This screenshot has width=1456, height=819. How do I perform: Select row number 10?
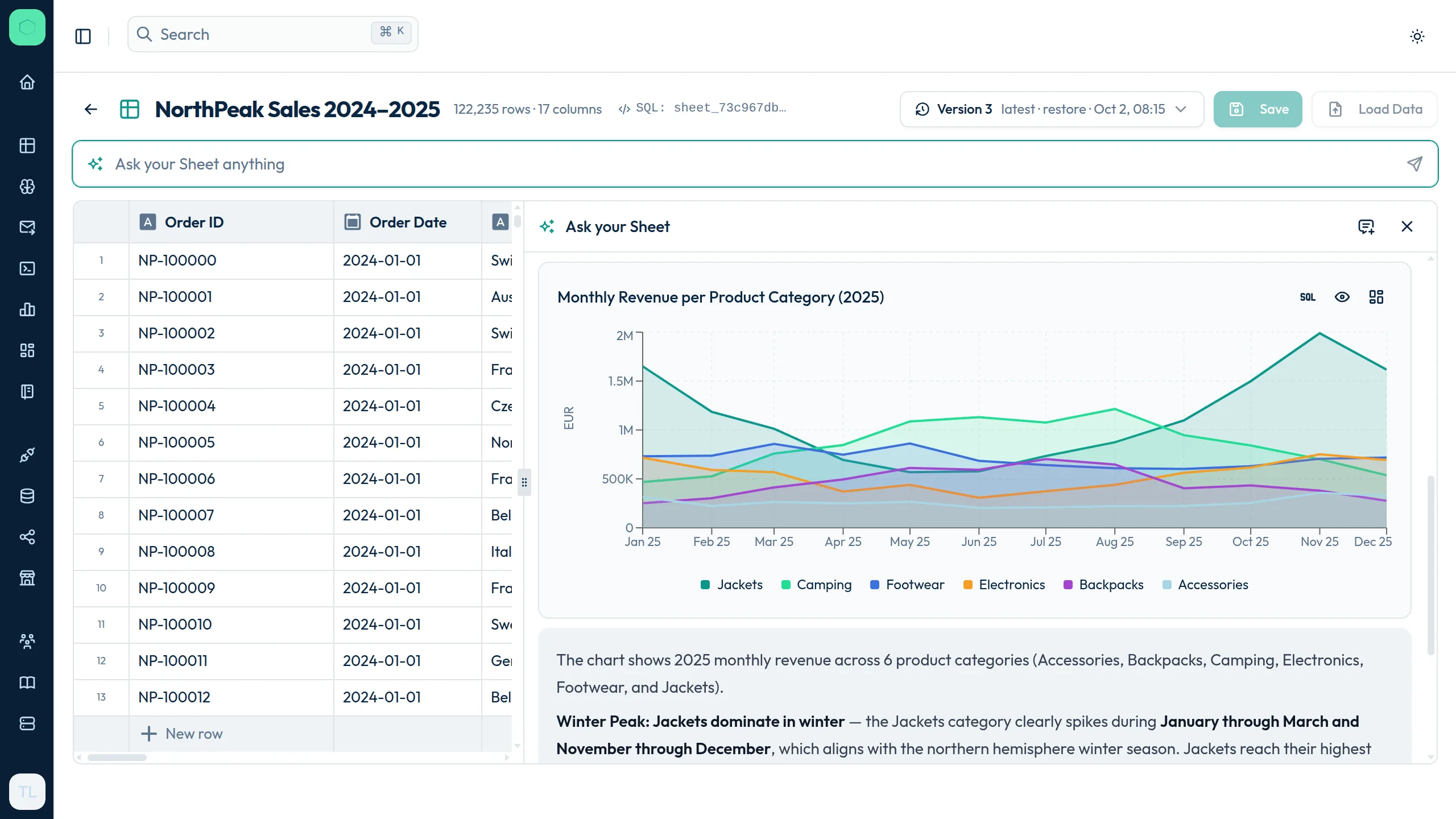coord(101,588)
